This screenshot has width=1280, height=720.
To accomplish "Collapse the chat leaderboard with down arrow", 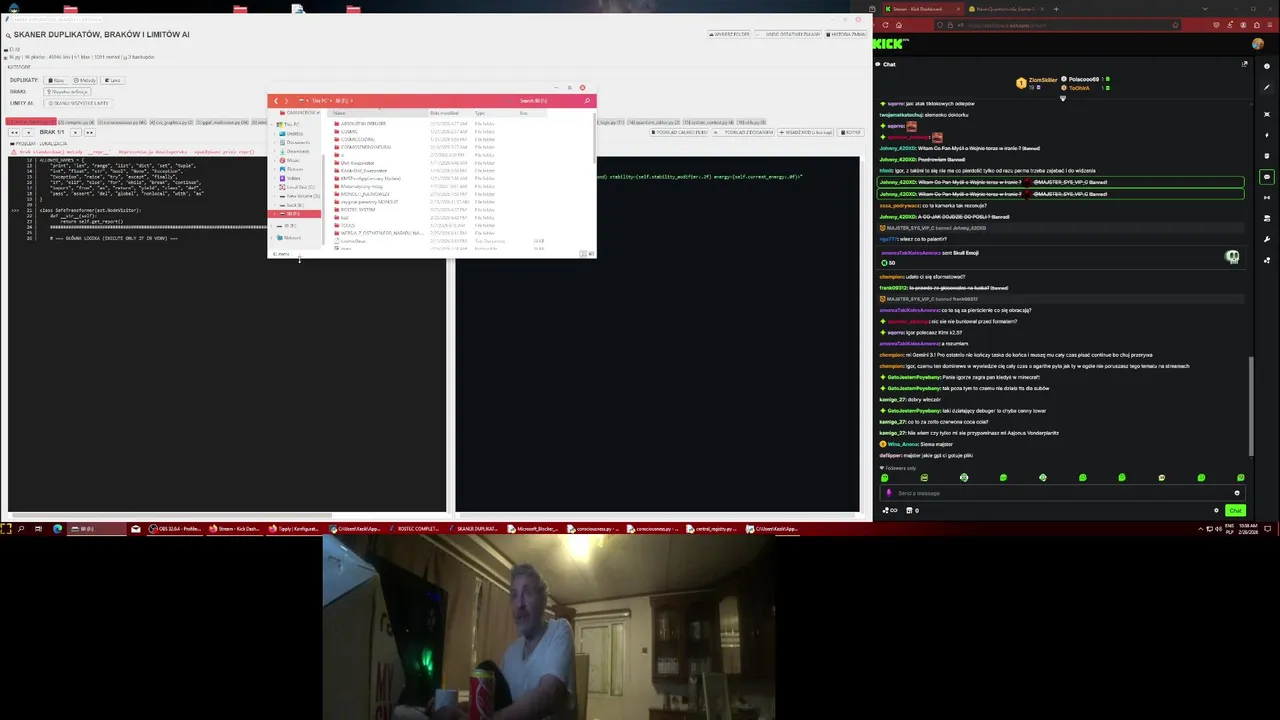I will pyautogui.click(x=1063, y=98).
